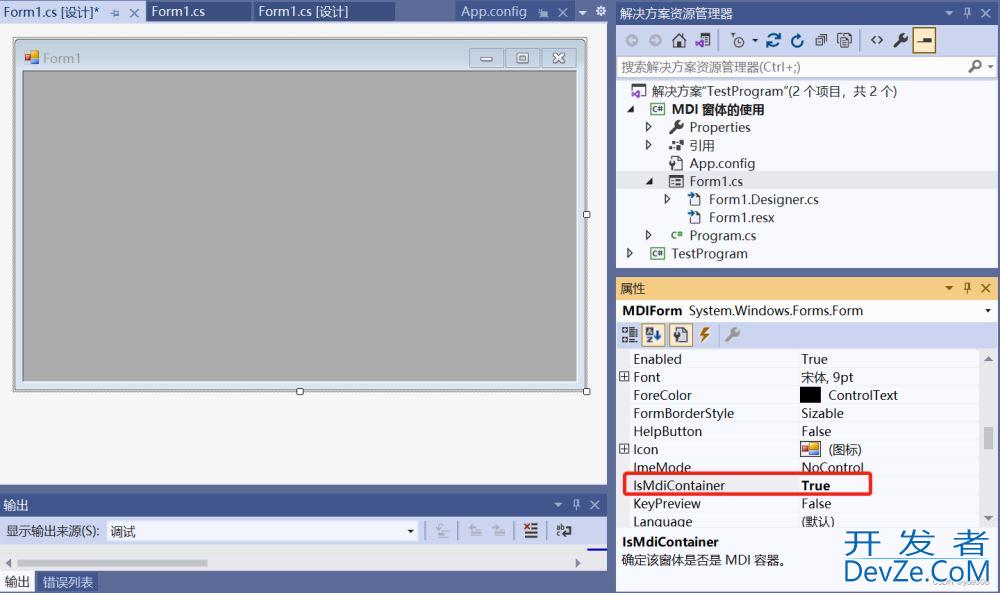Click the Enabled property True value
This screenshot has height=593, width=1000.
coord(814,359)
